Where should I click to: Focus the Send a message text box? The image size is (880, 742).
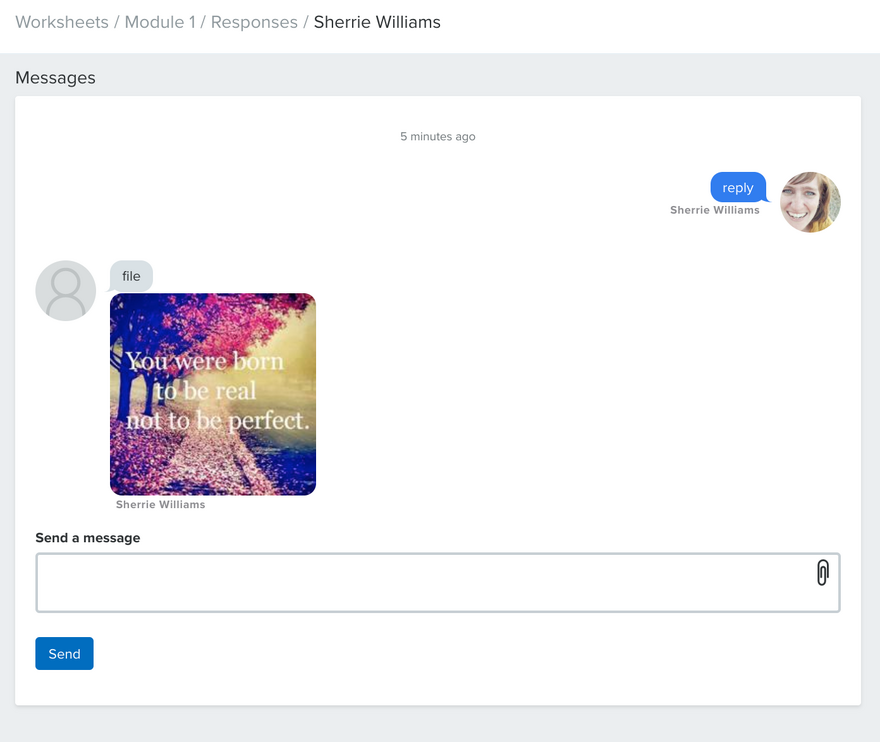pyautogui.click(x=420, y=582)
